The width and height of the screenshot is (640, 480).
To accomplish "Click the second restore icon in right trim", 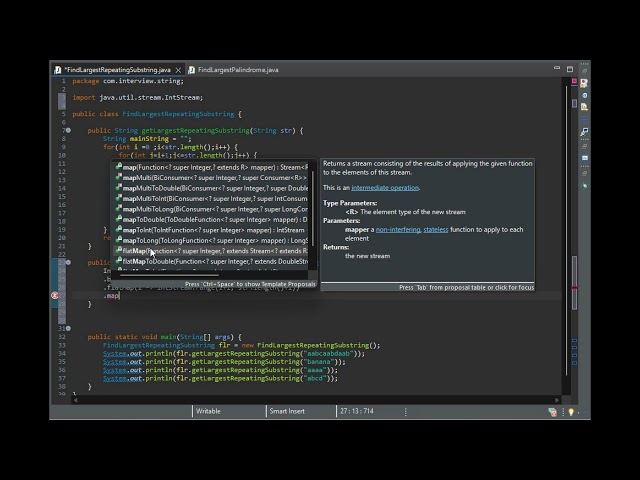I will click(584, 146).
